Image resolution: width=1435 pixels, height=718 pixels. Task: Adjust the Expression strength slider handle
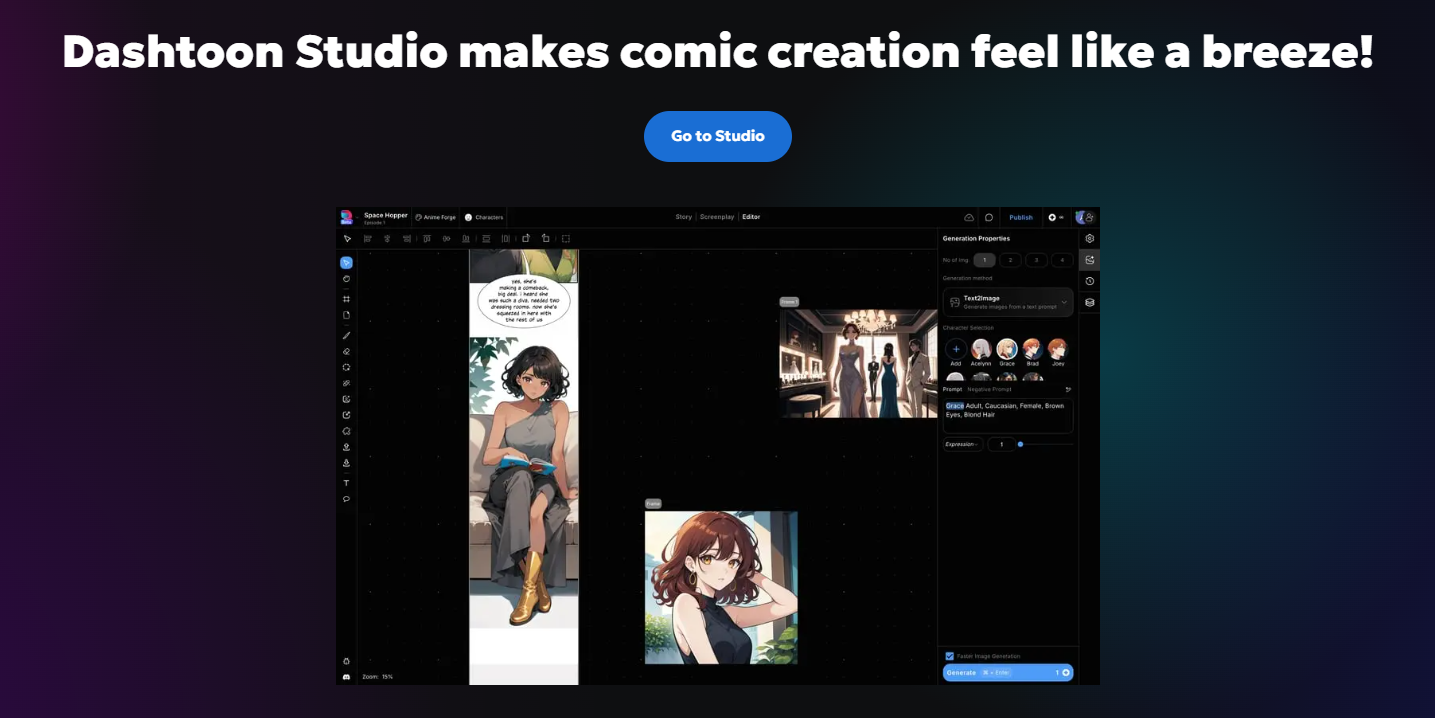tap(1020, 444)
